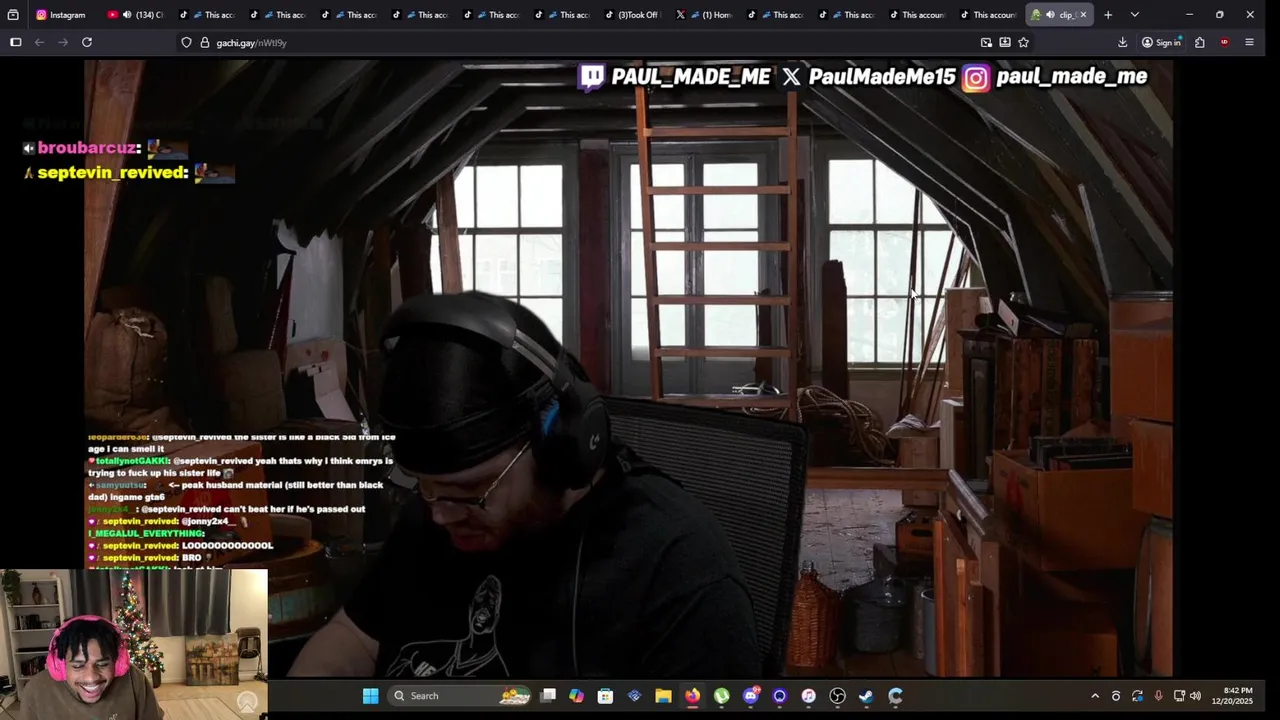Close the active clip tab
1280x720 pixels.
click(1083, 15)
